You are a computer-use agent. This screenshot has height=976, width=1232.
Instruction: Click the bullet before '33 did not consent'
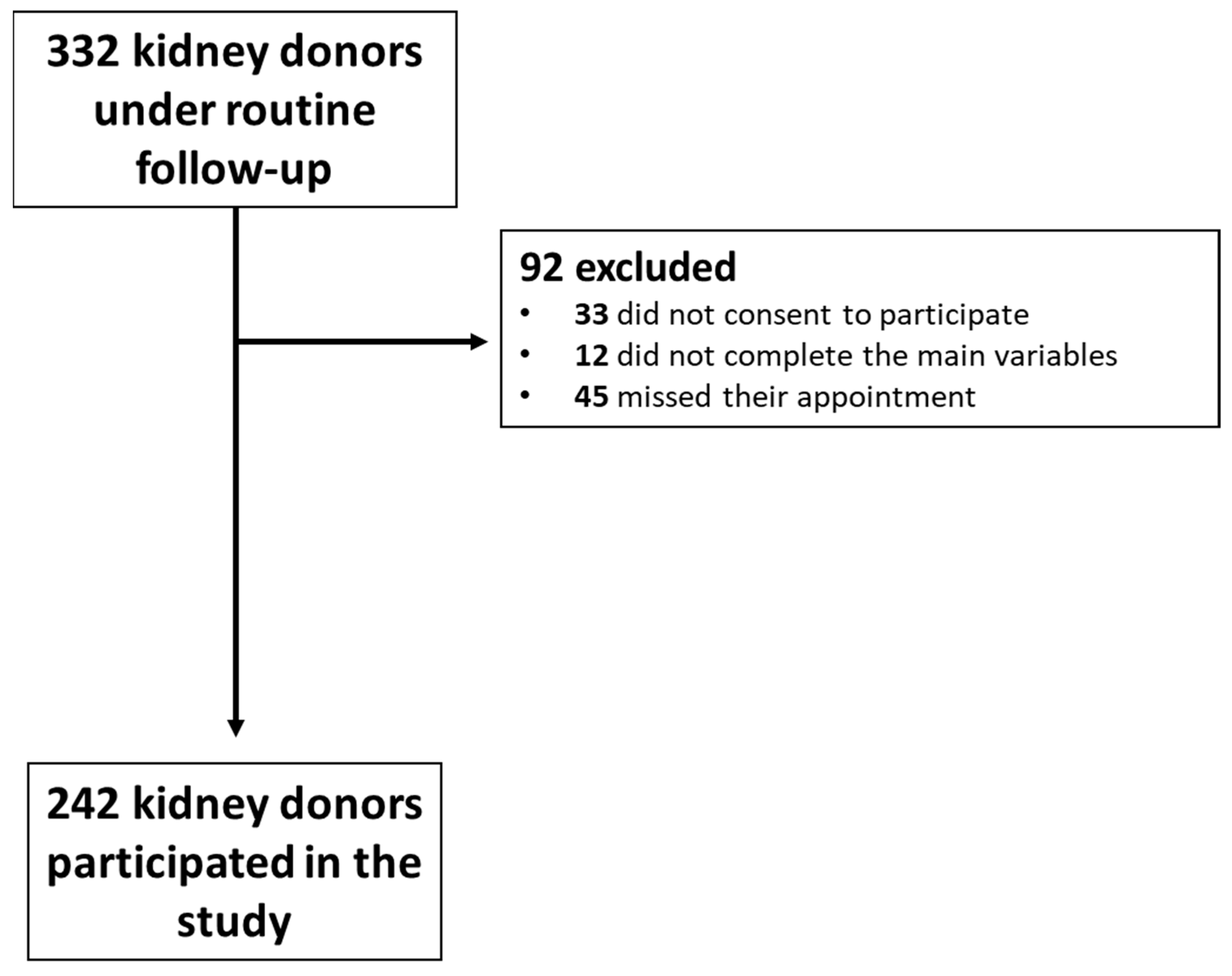[525, 313]
